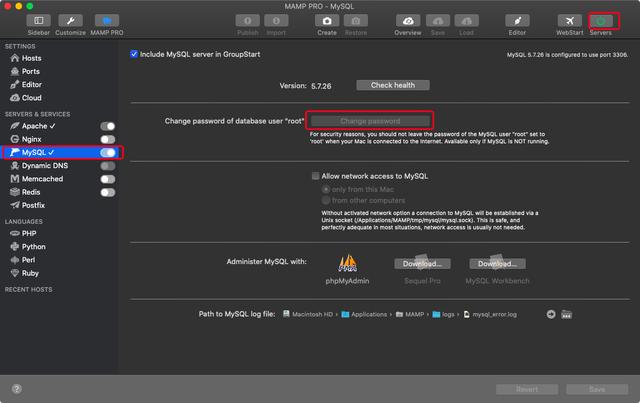Click the MAMP PRO toolbar icon
Image resolution: width=640 pixels, height=403 pixels.
[107, 20]
